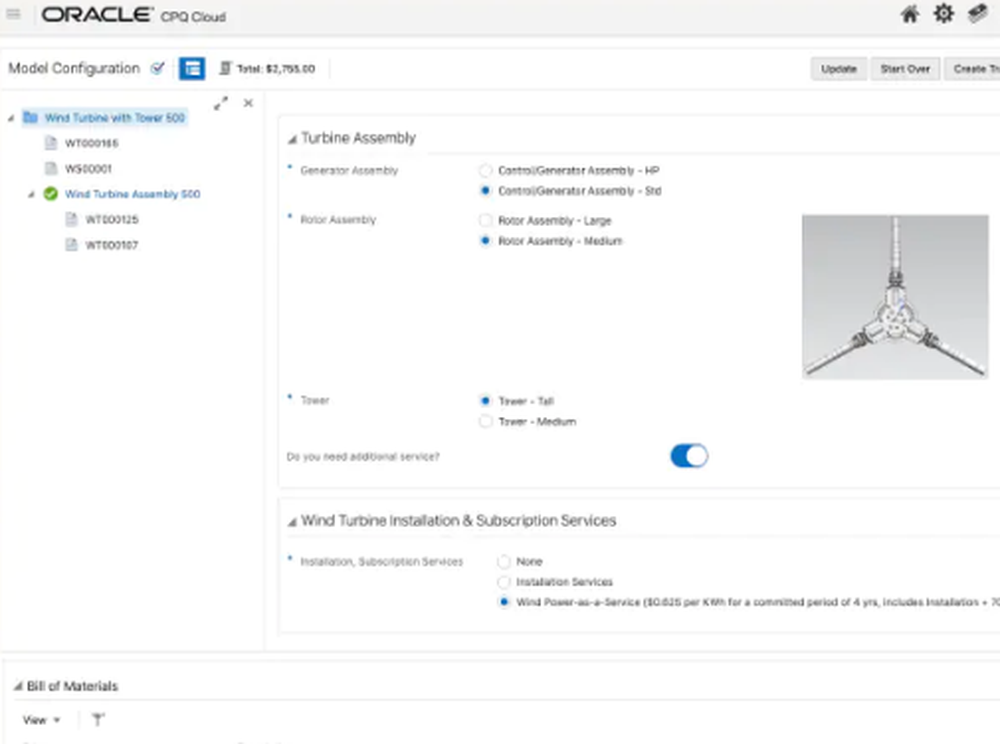Click document icon next to WT000107
1000x744 pixels.
(x=71, y=245)
